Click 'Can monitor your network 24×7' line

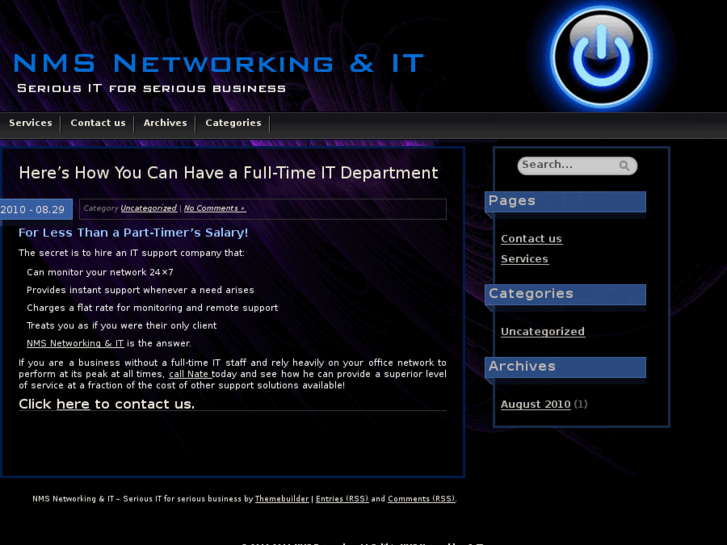click(100, 272)
